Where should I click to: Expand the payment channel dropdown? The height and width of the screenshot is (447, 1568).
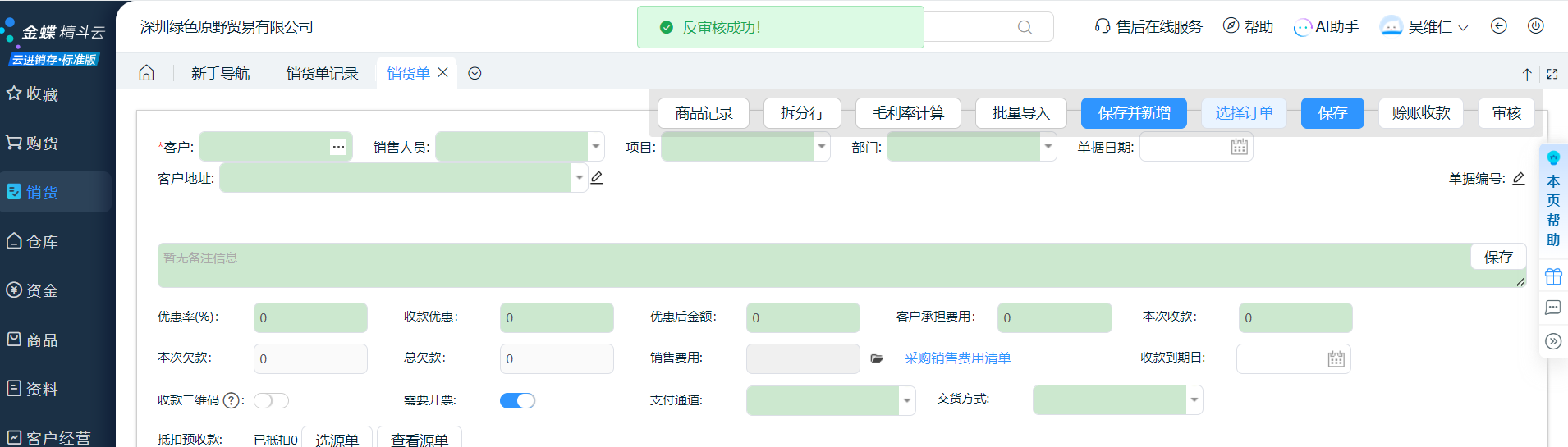tap(906, 400)
